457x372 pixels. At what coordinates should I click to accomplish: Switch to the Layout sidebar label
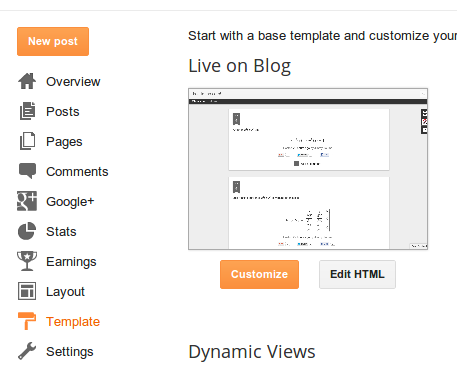[65, 292]
